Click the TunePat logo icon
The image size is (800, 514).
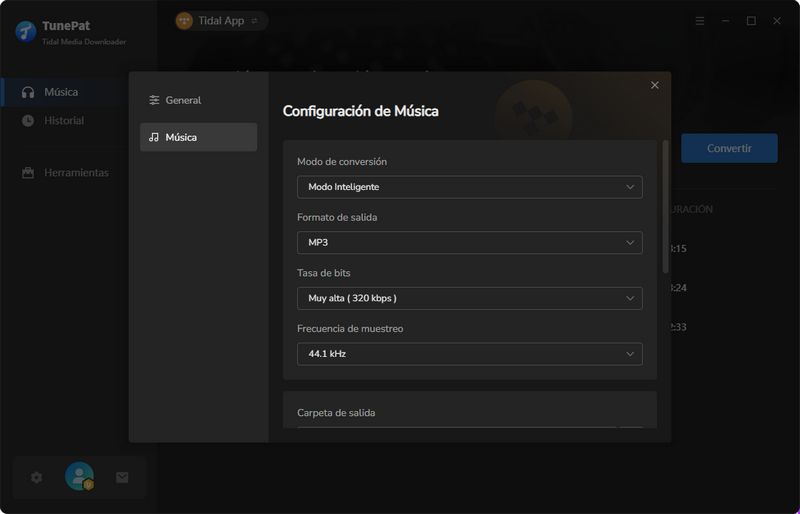click(x=26, y=32)
